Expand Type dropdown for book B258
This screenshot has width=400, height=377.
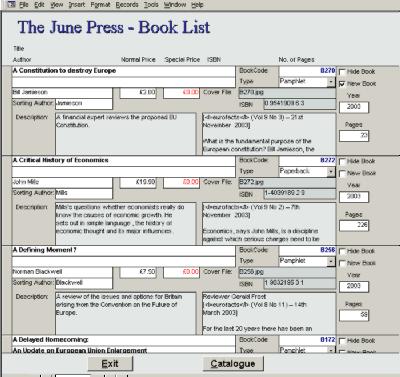pos(331,261)
